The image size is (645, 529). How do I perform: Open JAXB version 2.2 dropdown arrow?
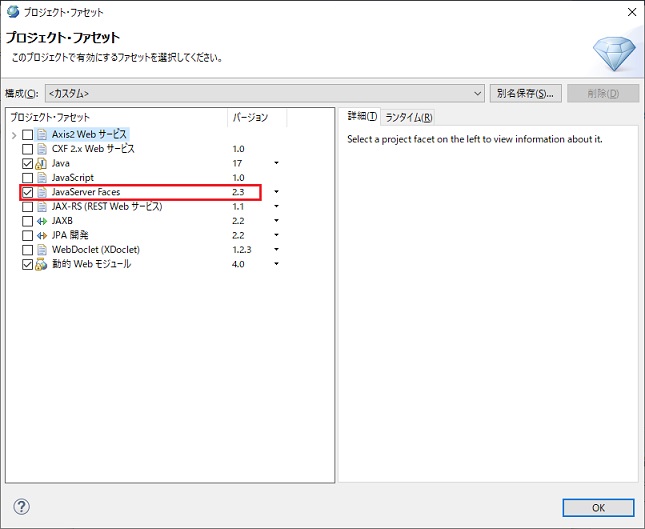click(276, 221)
